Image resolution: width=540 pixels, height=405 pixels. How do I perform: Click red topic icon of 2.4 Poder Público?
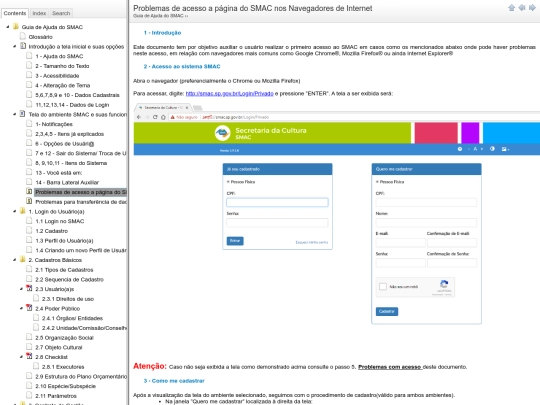click(30, 308)
